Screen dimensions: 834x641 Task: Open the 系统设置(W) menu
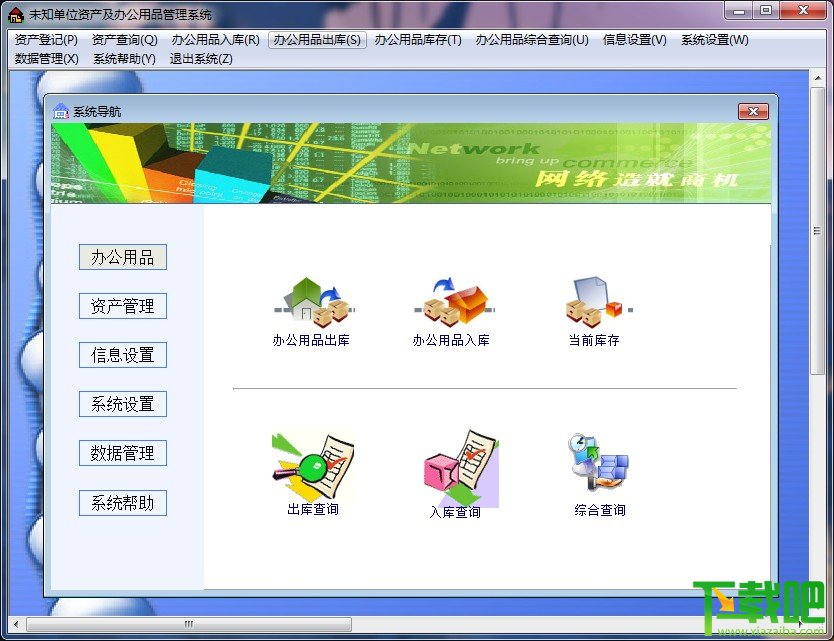(715, 40)
